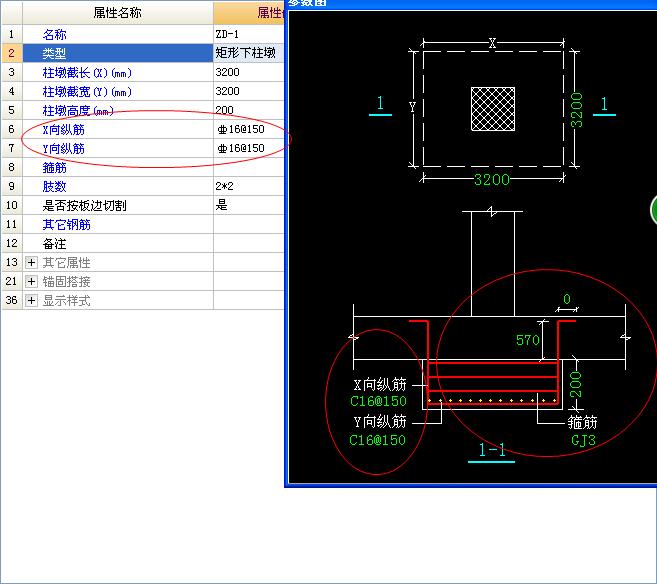The height and width of the screenshot is (584, 657).
Task: Click the 属性名称 column header
Action: click(118, 13)
